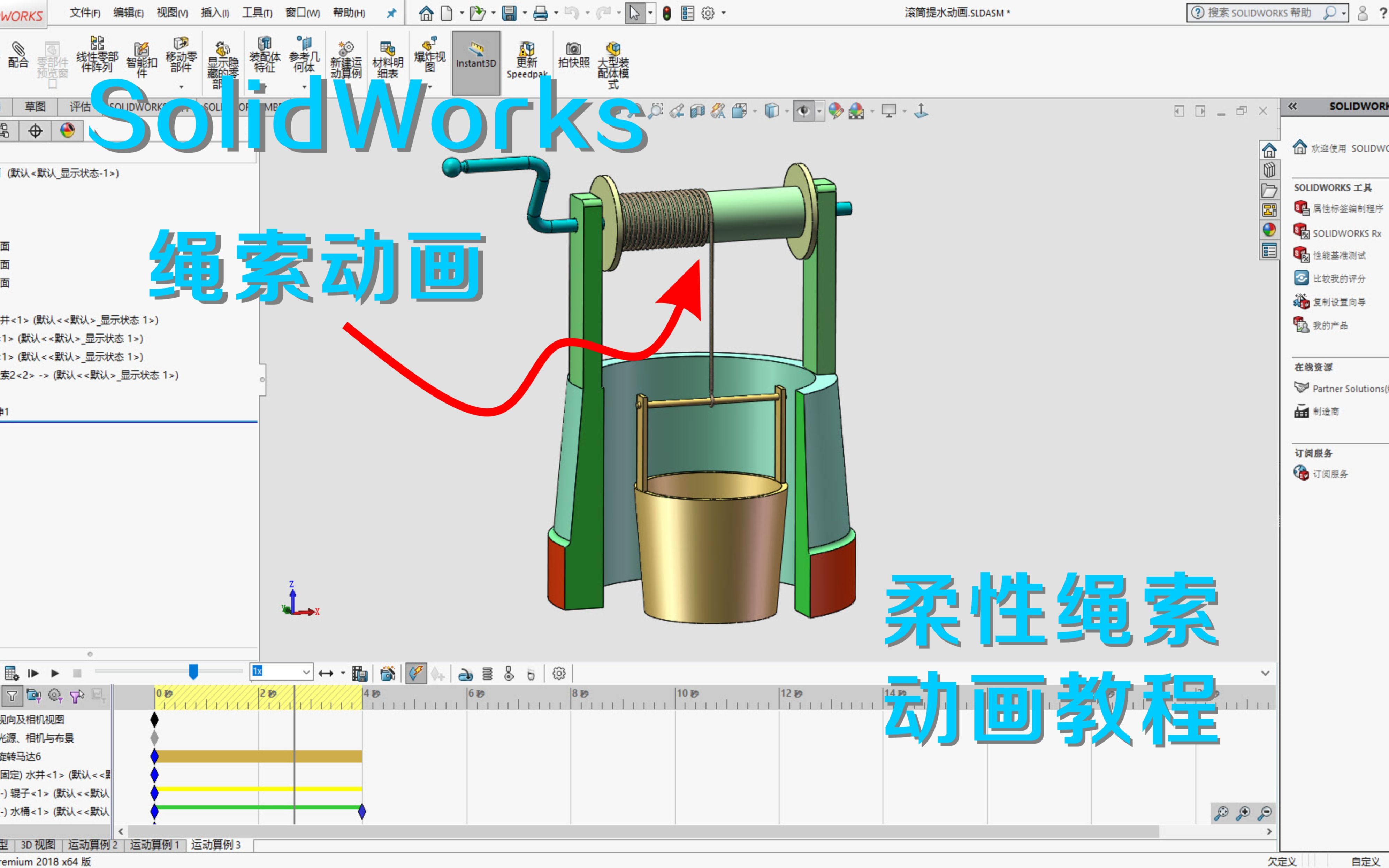Viewport: 1389px width, 868px height.
Task: Click Previous View icon in view toolbar
Action: tap(677, 111)
